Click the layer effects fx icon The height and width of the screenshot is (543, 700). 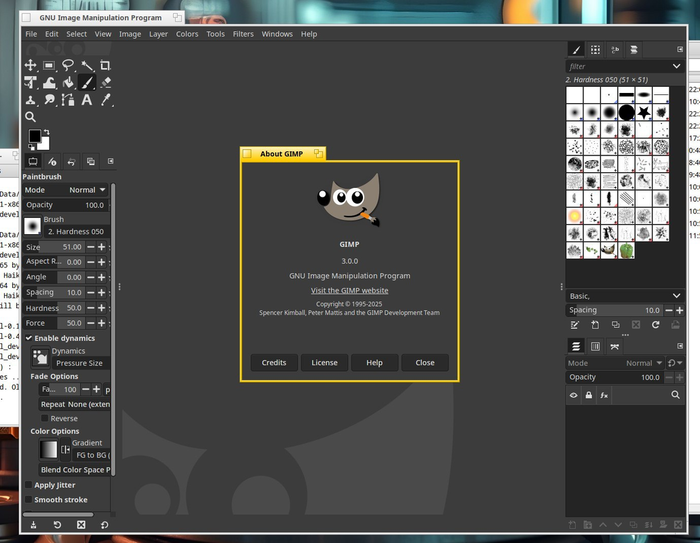pyautogui.click(x=604, y=395)
